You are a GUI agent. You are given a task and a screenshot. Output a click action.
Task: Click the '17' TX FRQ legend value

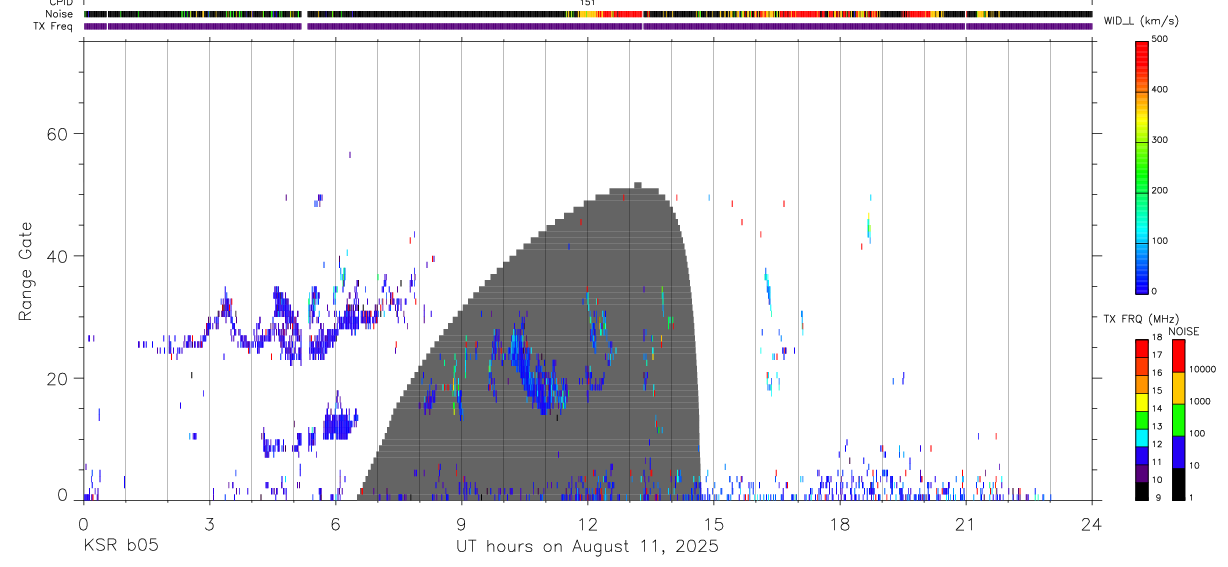click(1157, 355)
